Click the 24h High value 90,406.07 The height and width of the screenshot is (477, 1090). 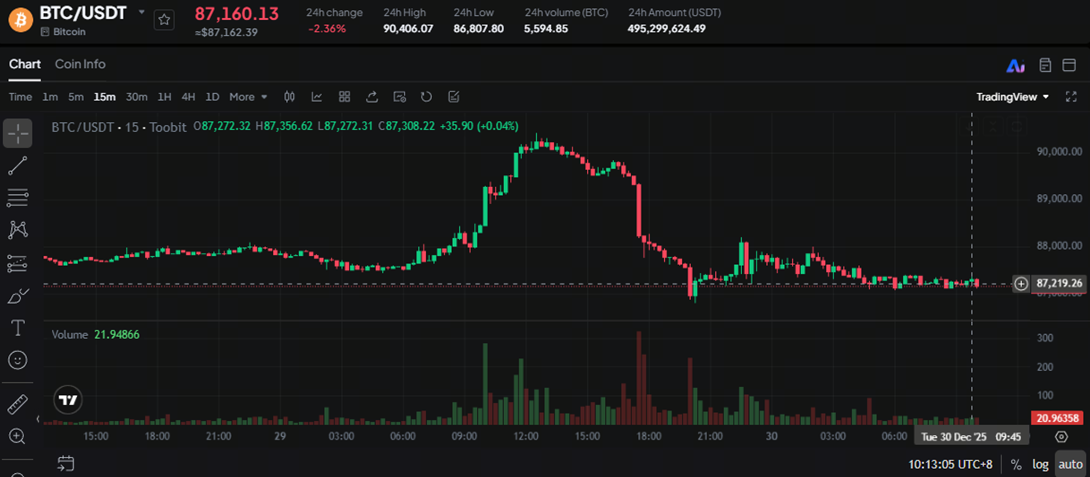tap(408, 29)
